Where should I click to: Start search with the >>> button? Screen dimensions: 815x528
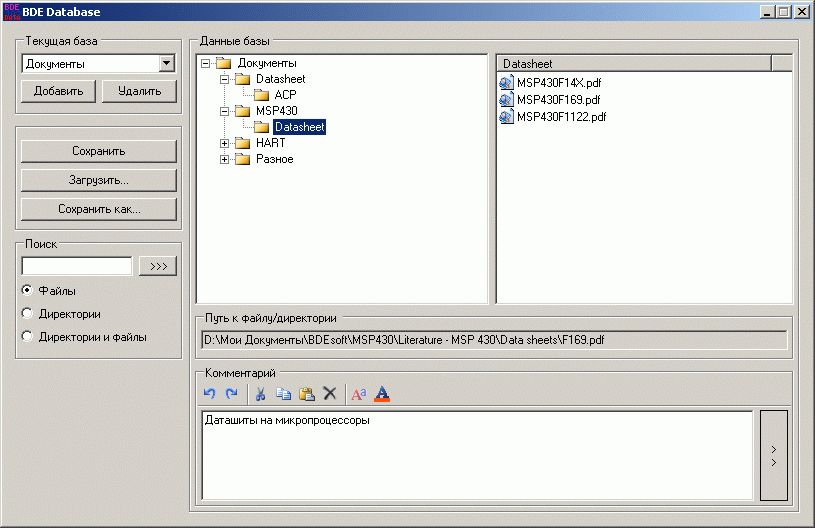pos(158,266)
